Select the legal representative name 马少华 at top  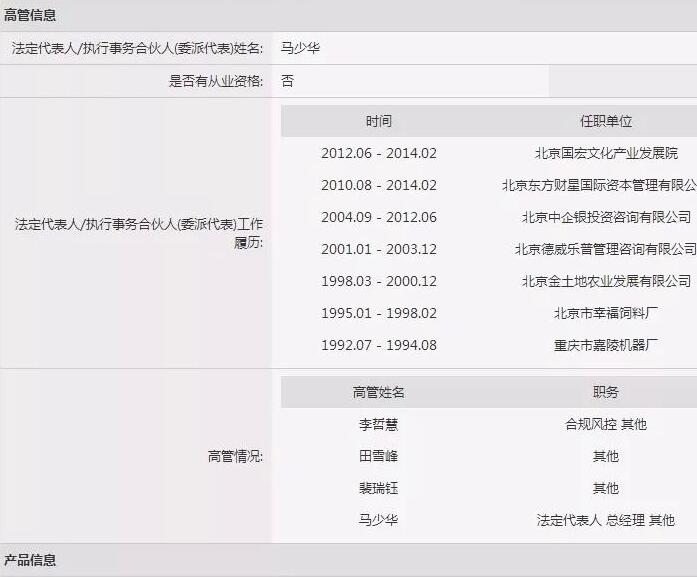point(301,48)
